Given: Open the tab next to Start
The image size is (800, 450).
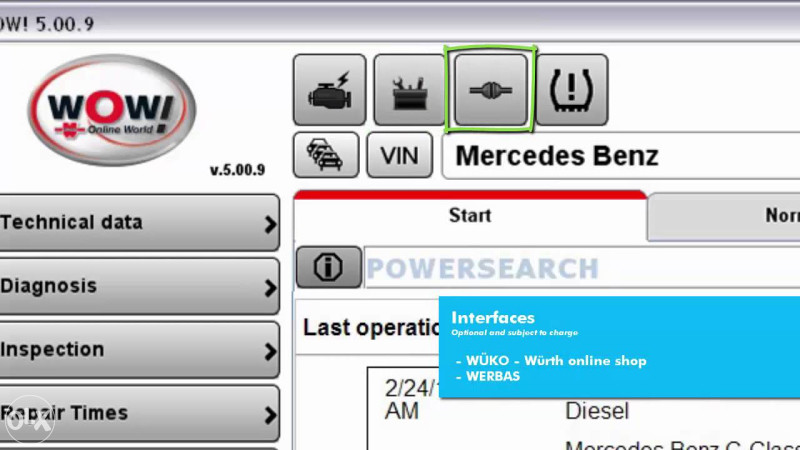Looking at the screenshot, I should pos(723,215).
